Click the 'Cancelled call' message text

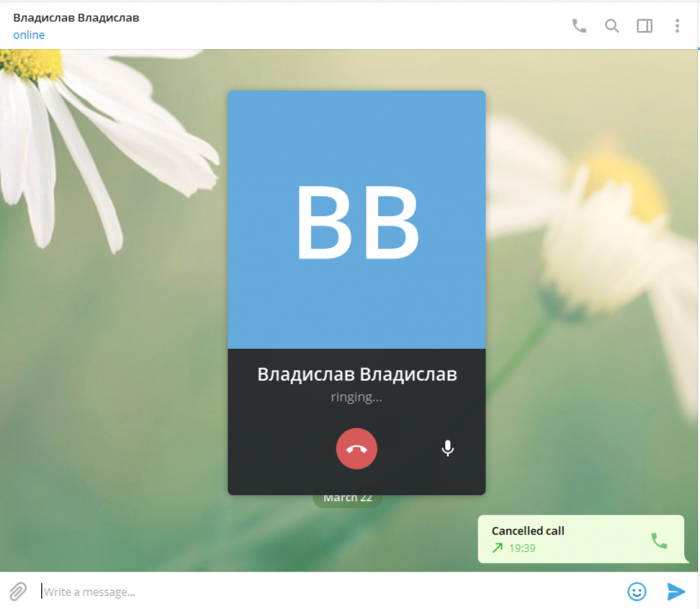pos(528,531)
